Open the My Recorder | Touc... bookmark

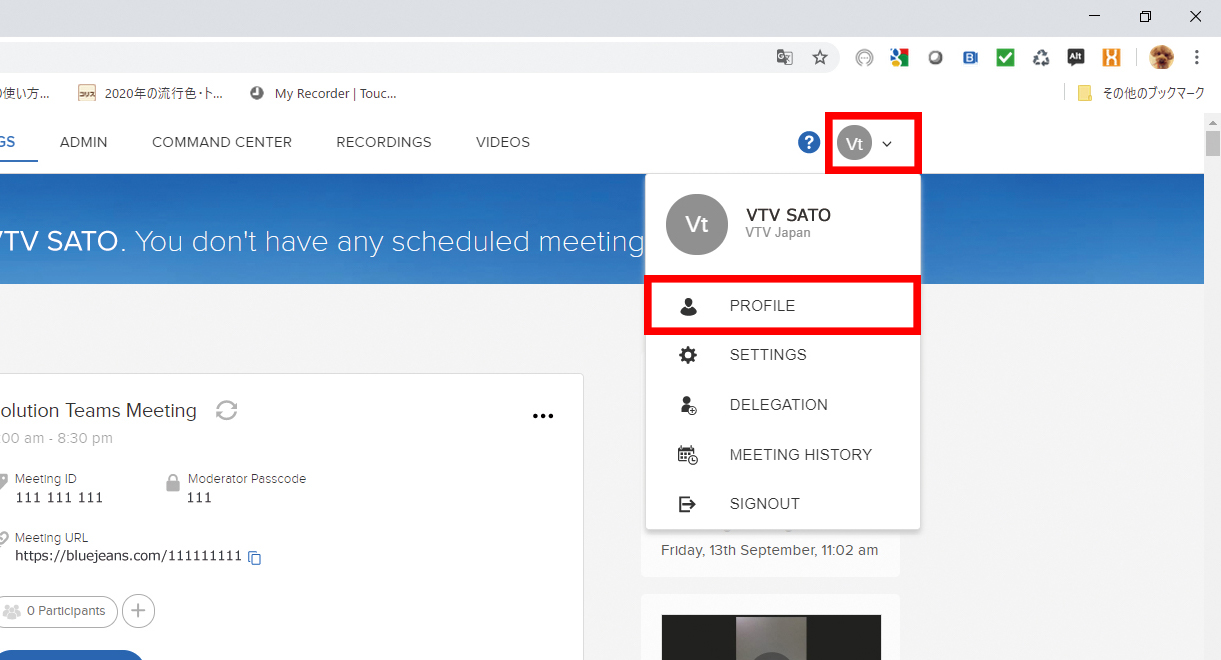tap(323, 93)
